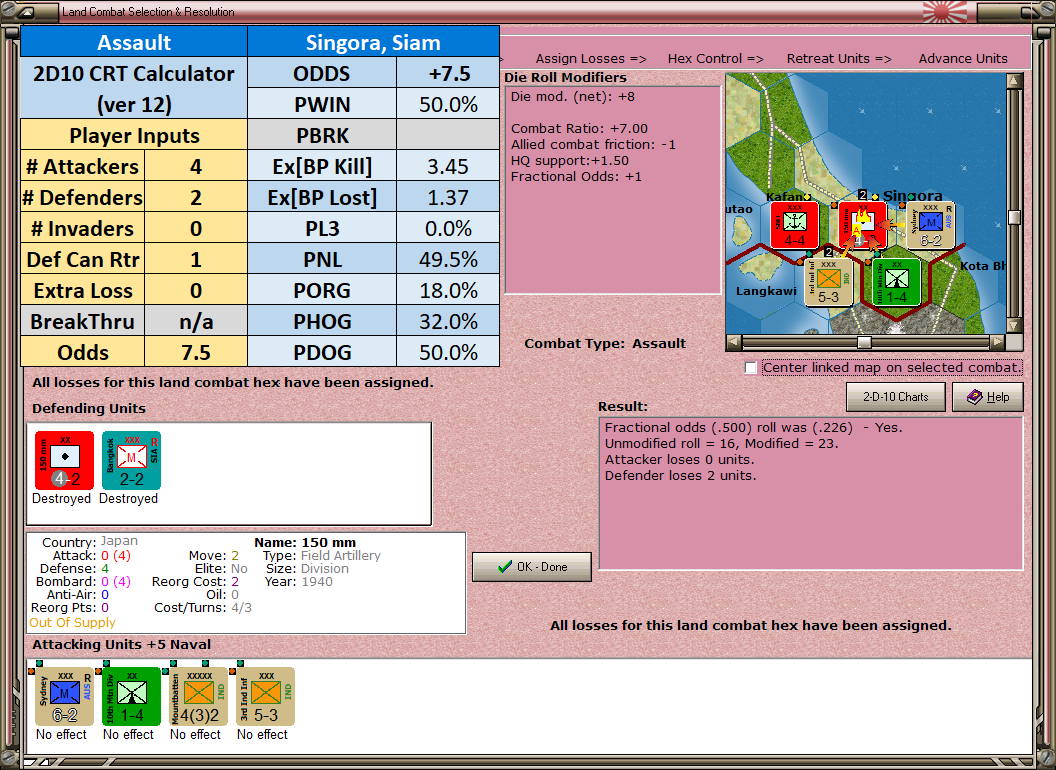Click the Sydney 6-2 attacking unit counter

pos(64,697)
